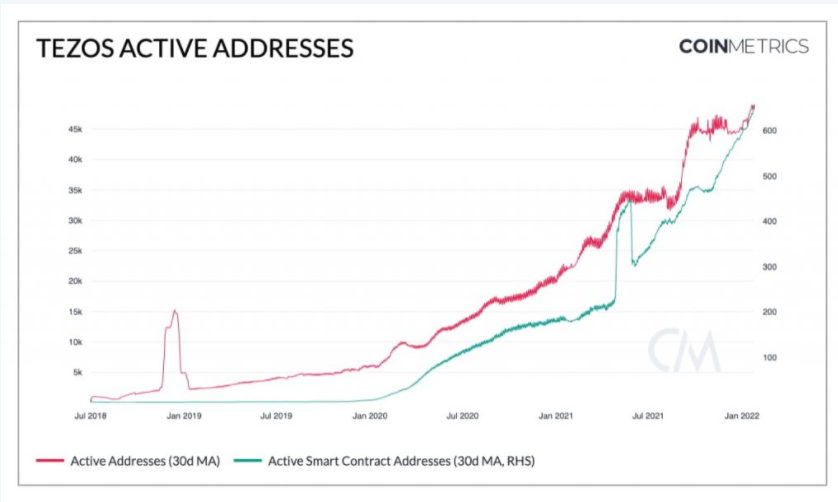Click the 5k left axis label
Image resolution: width=838 pixels, height=502 pixels.
[77, 373]
